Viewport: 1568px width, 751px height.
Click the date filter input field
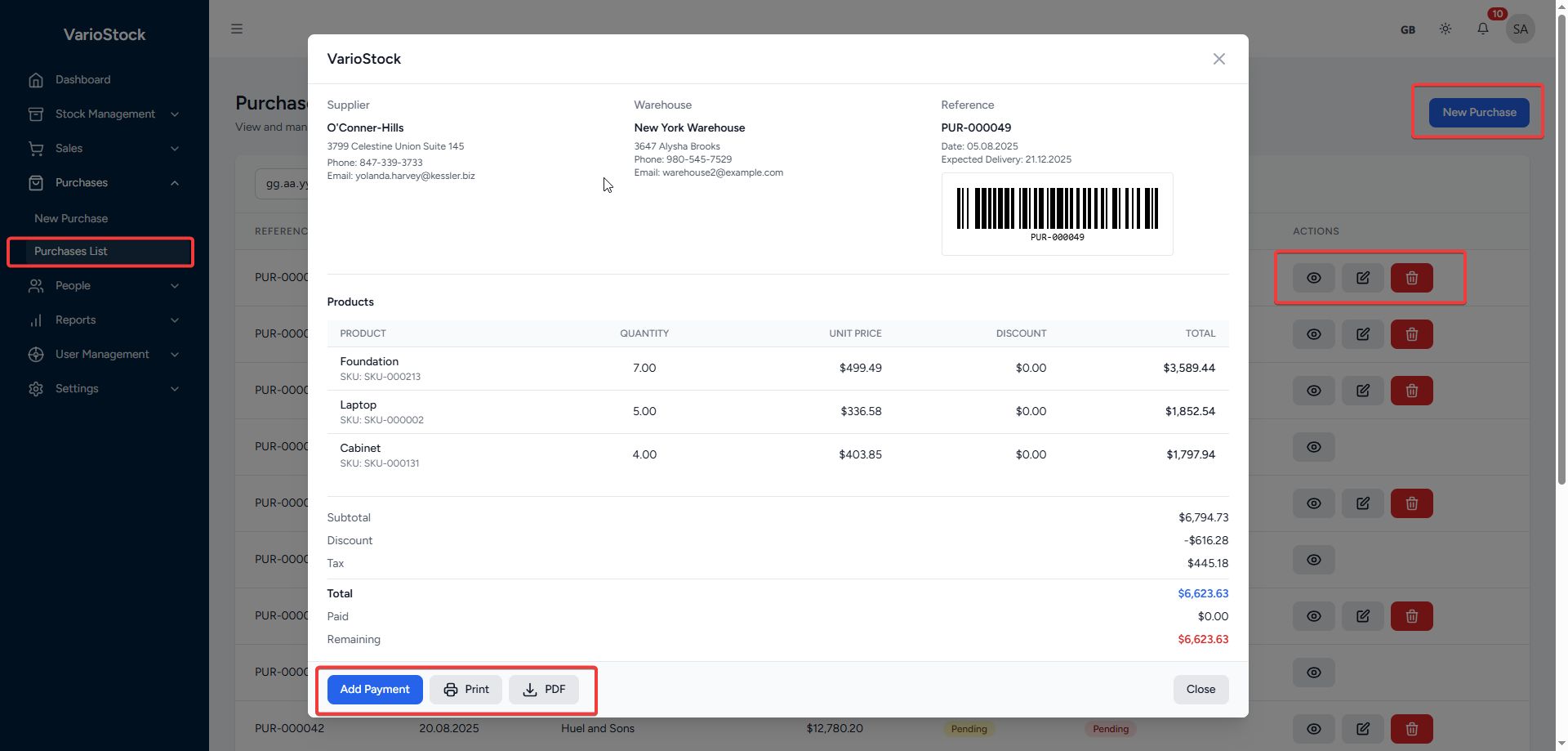pyautogui.click(x=282, y=184)
